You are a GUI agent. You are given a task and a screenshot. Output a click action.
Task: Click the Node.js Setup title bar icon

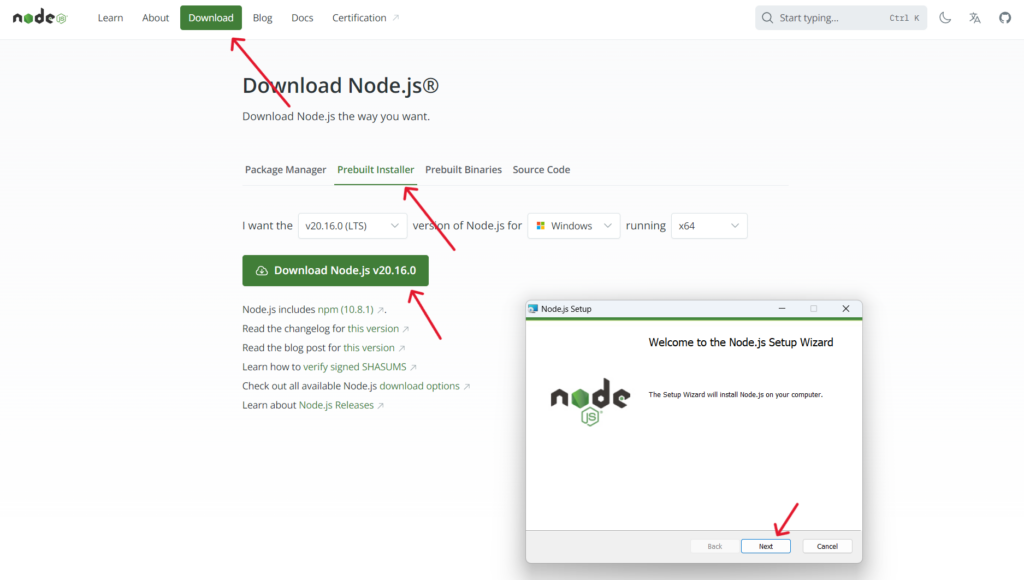pos(533,309)
